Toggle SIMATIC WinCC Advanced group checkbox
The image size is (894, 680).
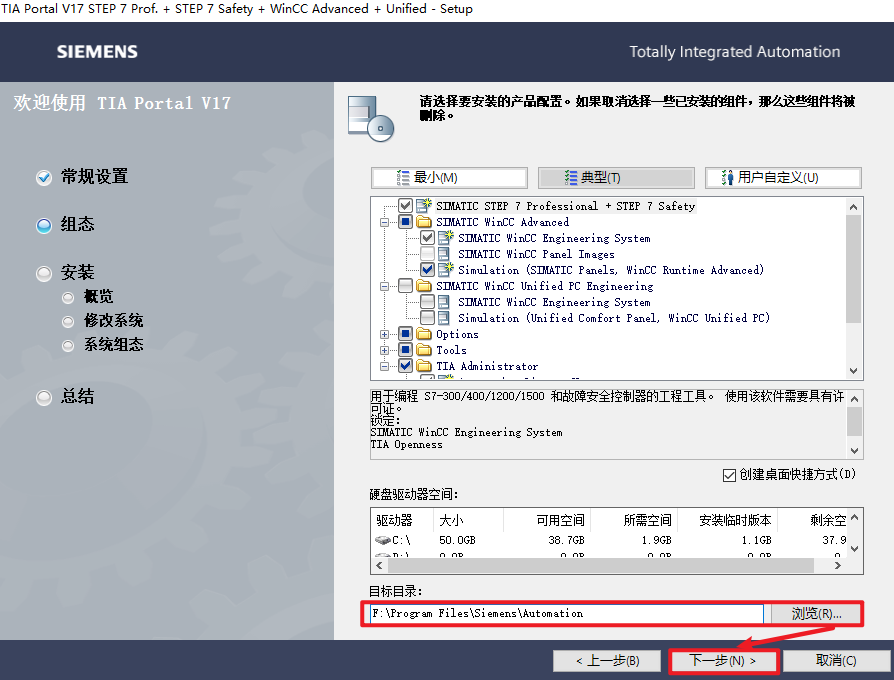click(x=405, y=221)
